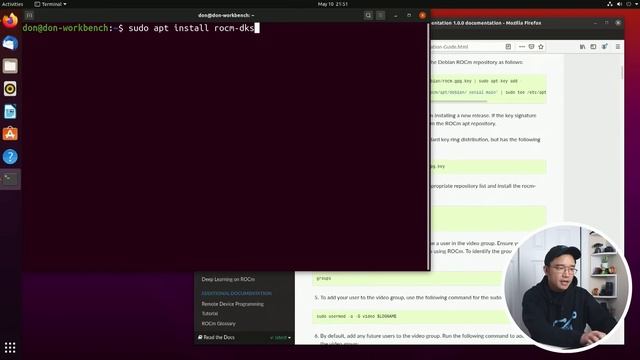
Task: Expand the system menu arrow
Action: [636, 4]
